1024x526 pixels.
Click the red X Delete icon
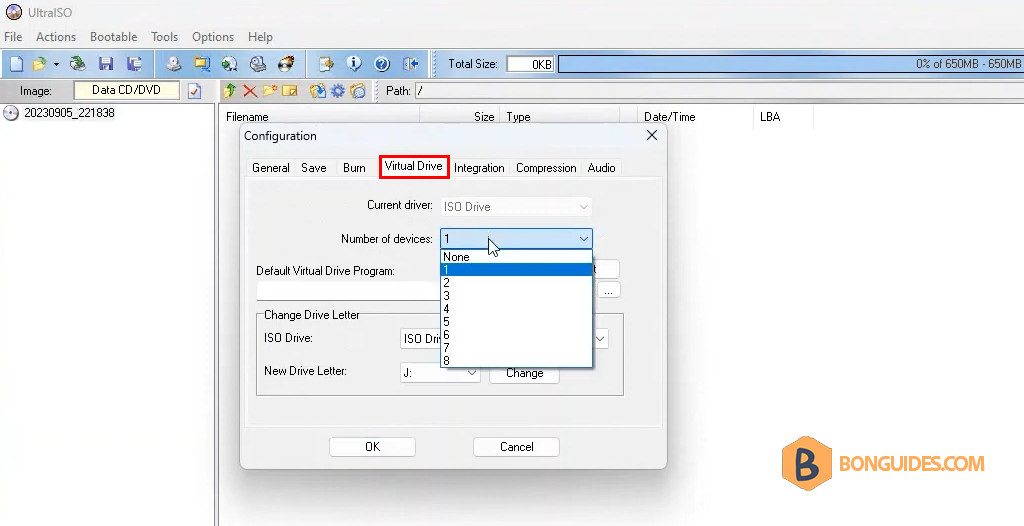coord(249,91)
